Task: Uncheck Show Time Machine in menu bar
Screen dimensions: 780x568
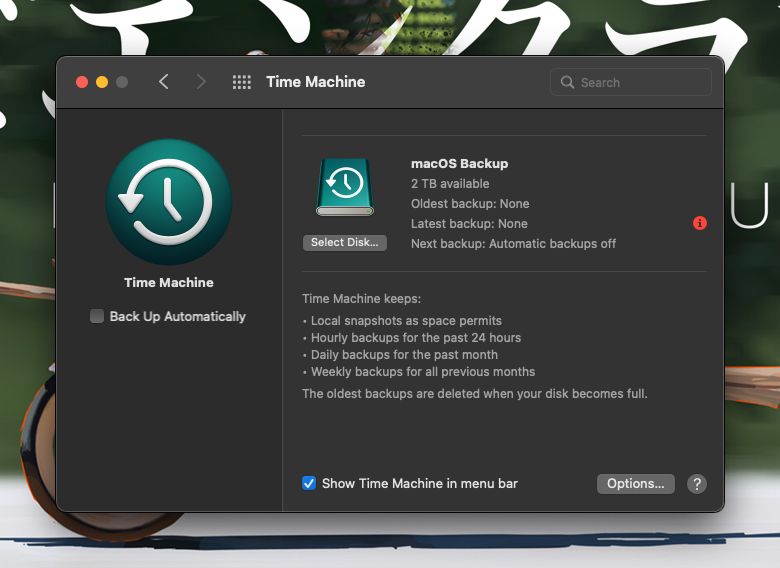Action: point(309,483)
